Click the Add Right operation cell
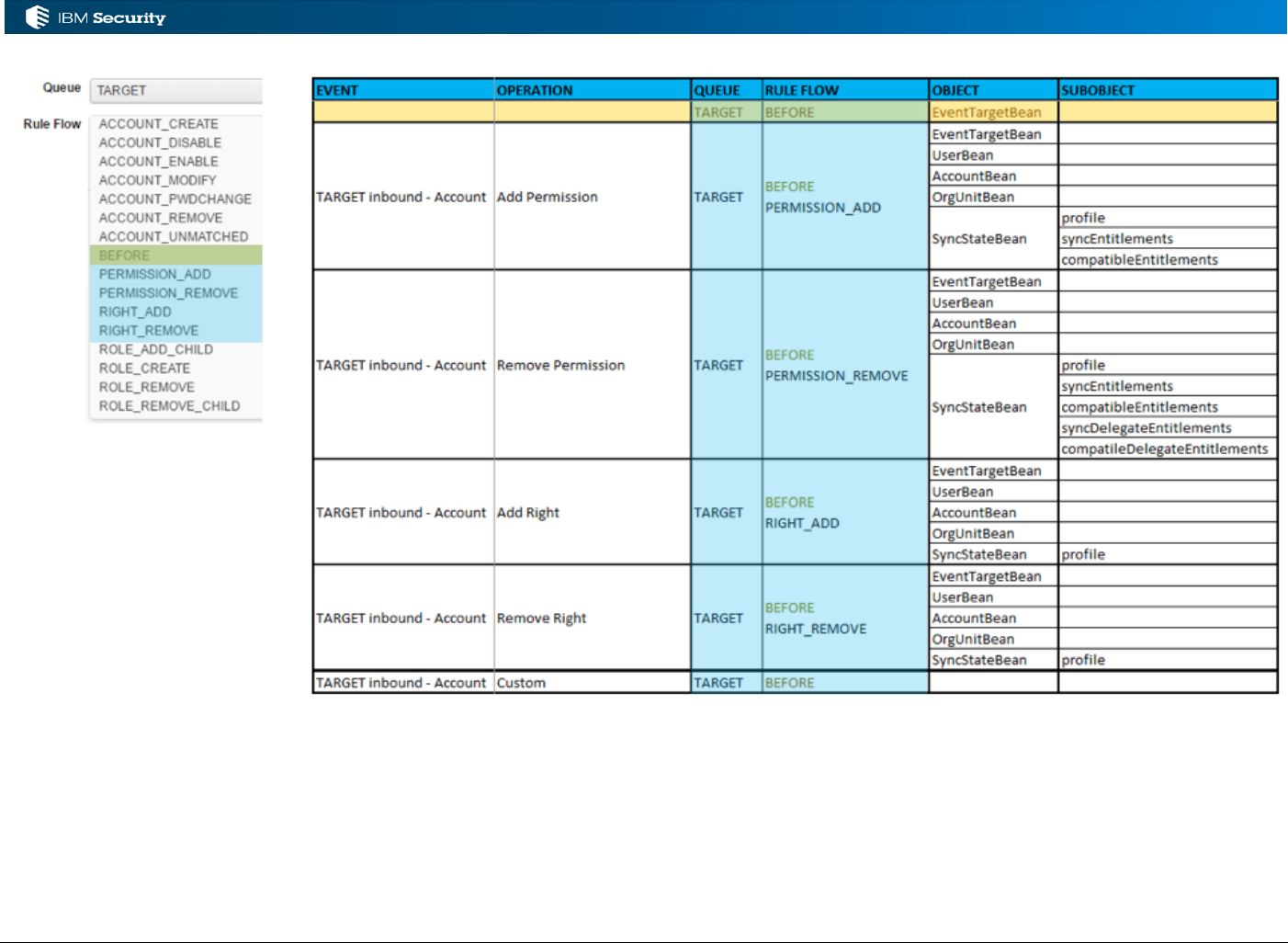This screenshot has height=943, width=1288. click(593, 512)
